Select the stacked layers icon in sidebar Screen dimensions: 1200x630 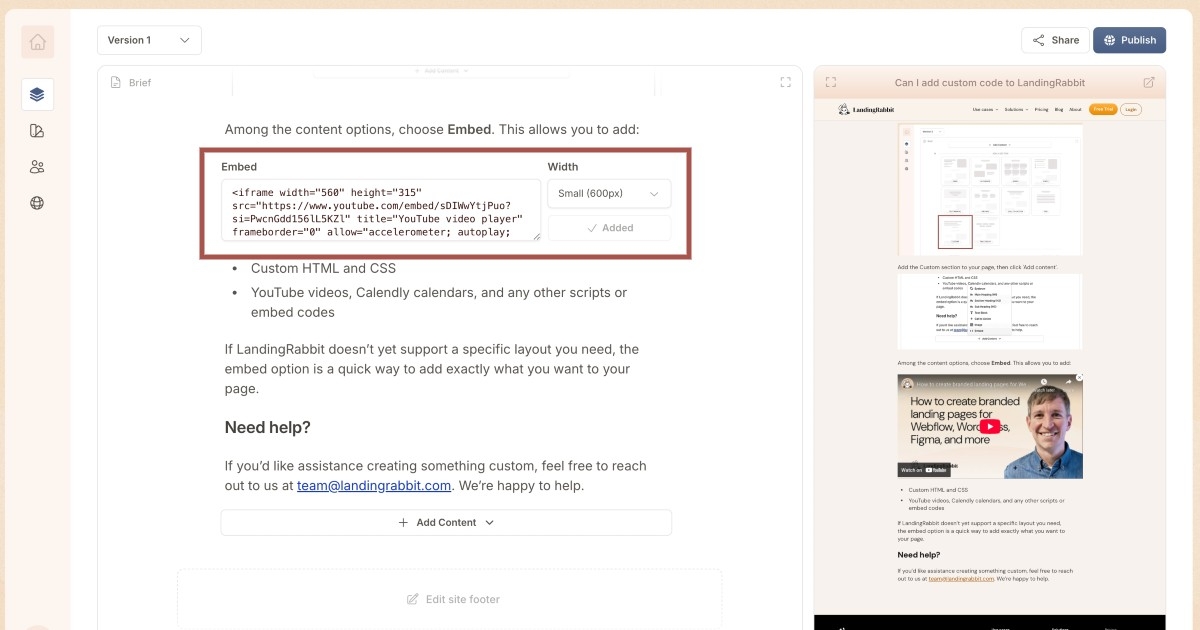tap(37, 94)
